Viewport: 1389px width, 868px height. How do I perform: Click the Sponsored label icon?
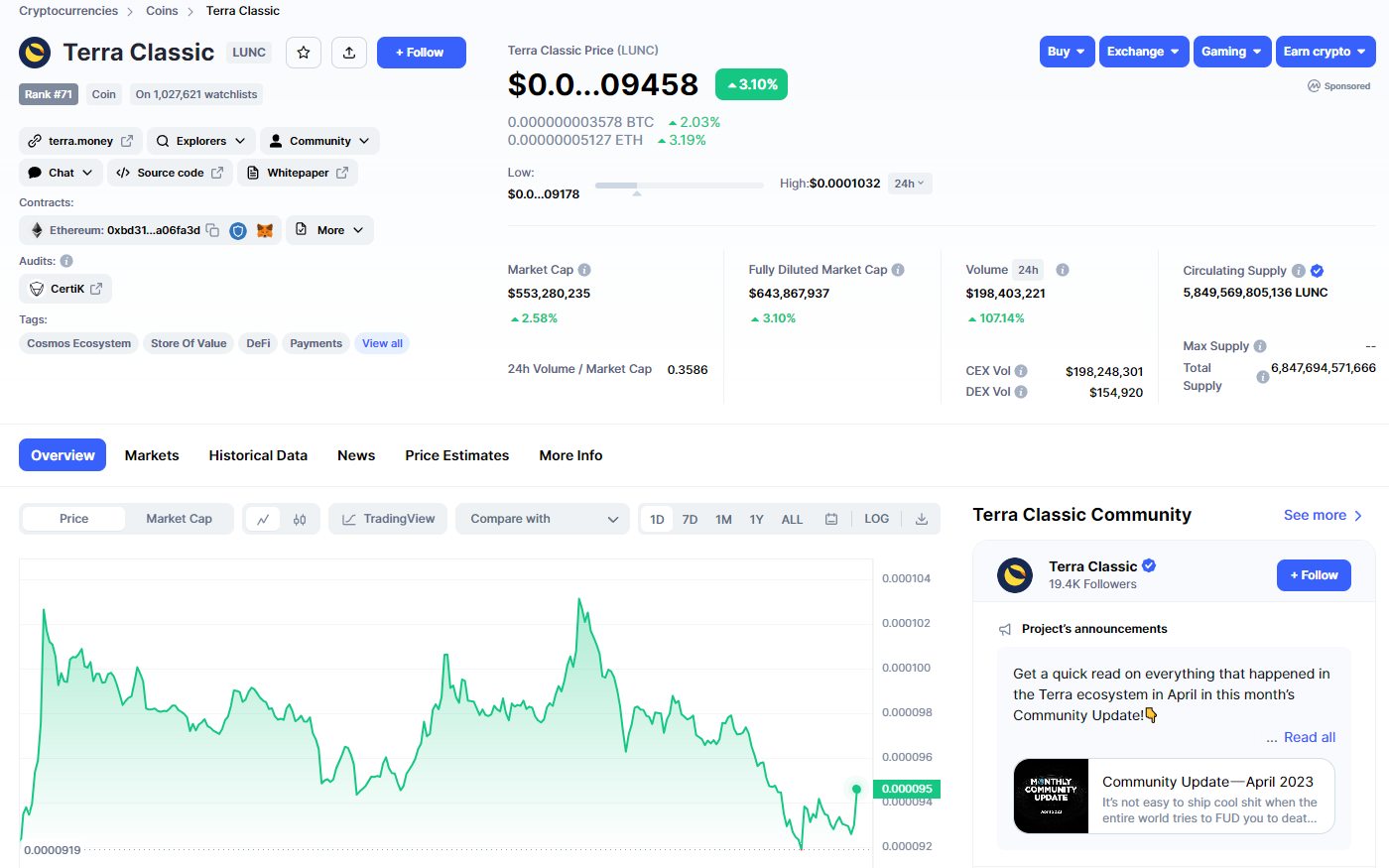1315,86
